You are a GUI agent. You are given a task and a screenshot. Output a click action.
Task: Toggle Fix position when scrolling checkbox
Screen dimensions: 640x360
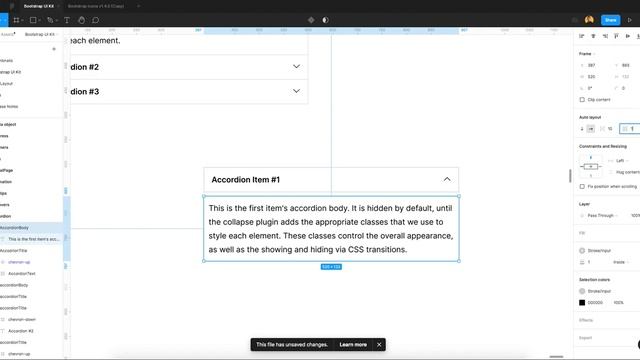pyautogui.click(x=582, y=187)
